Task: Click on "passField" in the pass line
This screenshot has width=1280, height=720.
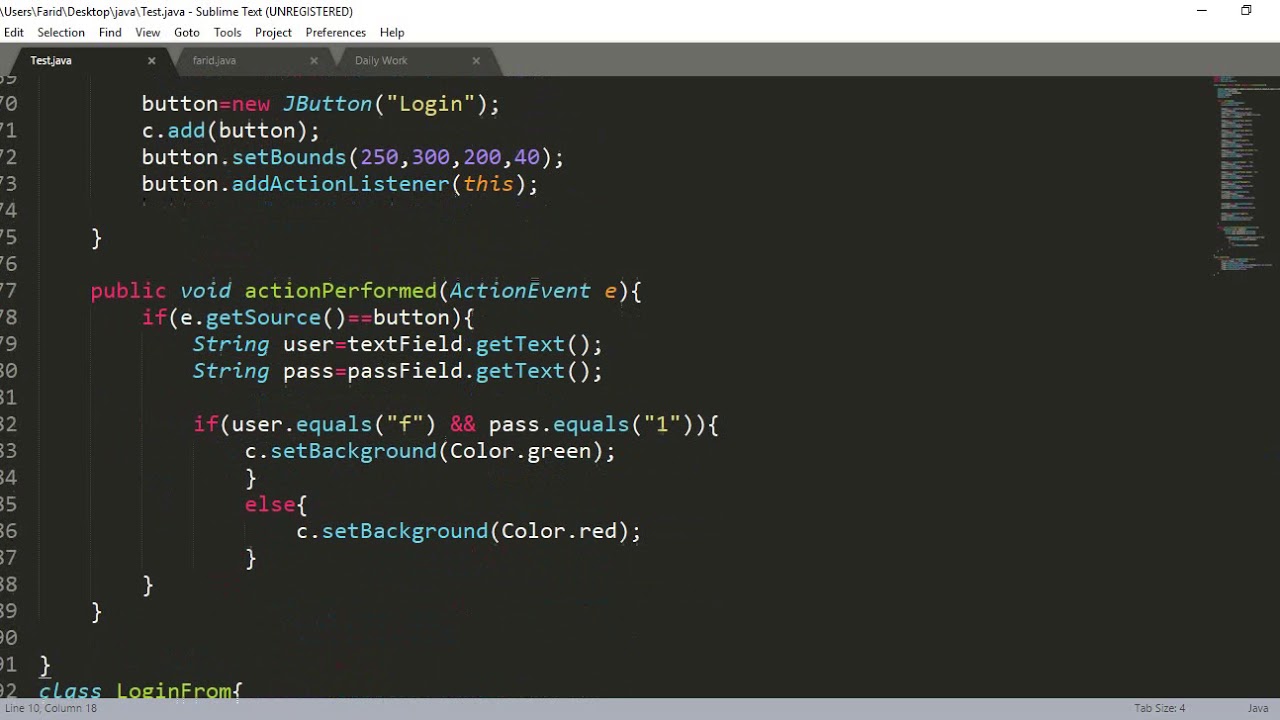Action: (x=405, y=371)
